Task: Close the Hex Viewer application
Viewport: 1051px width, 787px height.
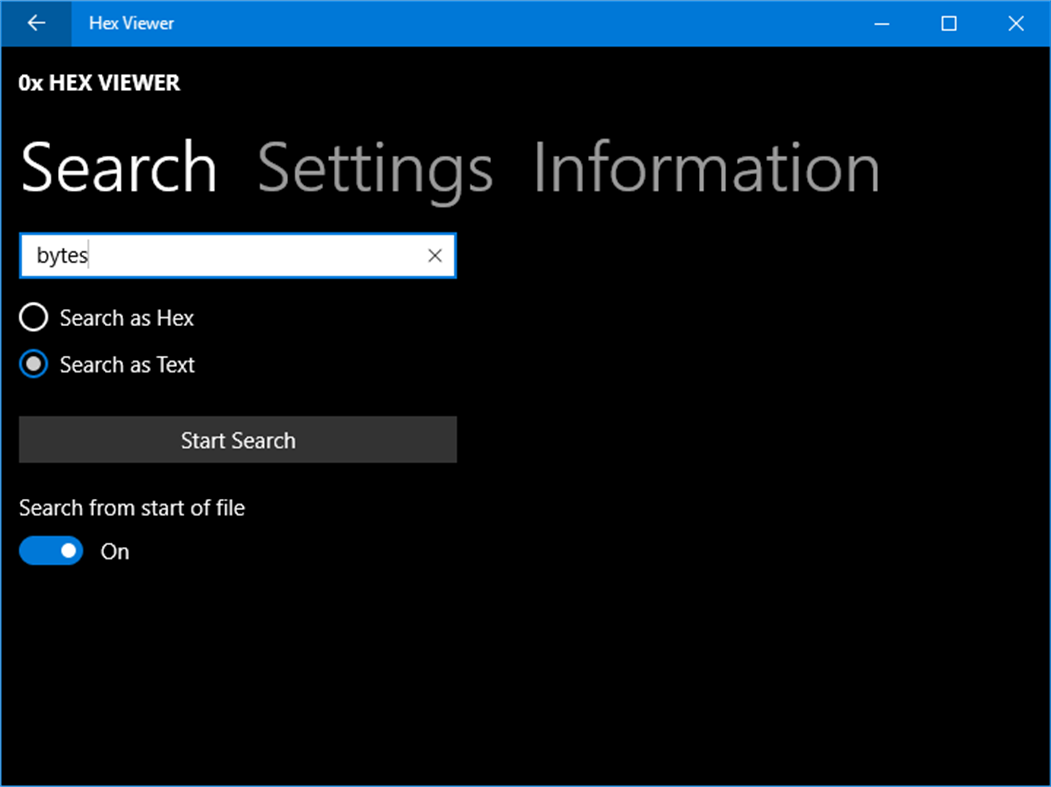Action: coord(1016,22)
